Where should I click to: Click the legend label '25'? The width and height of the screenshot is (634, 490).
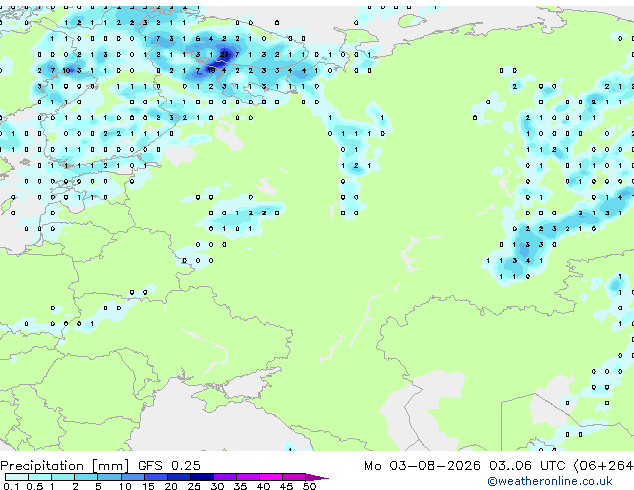pos(194,486)
